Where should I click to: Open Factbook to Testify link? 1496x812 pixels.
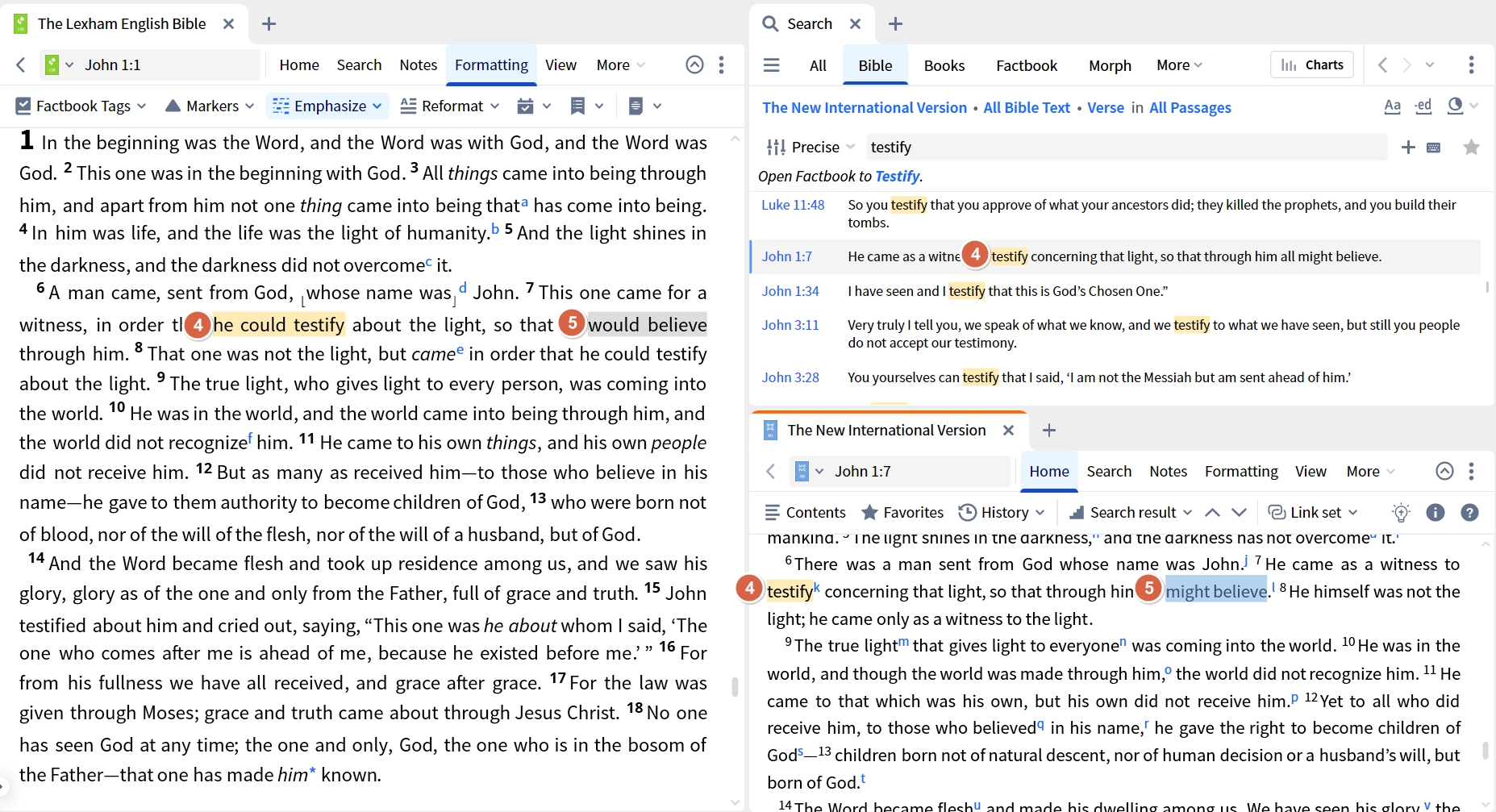point(897,176)
